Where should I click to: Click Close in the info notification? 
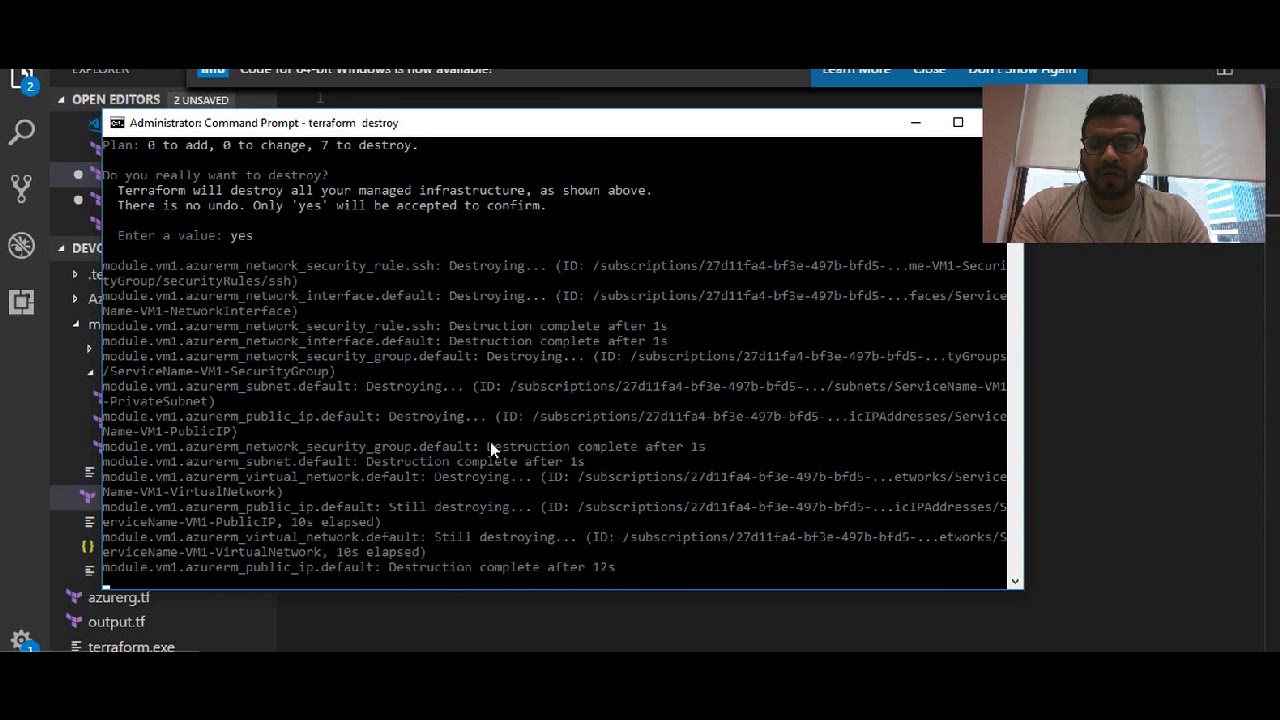(x=929, y=71)
